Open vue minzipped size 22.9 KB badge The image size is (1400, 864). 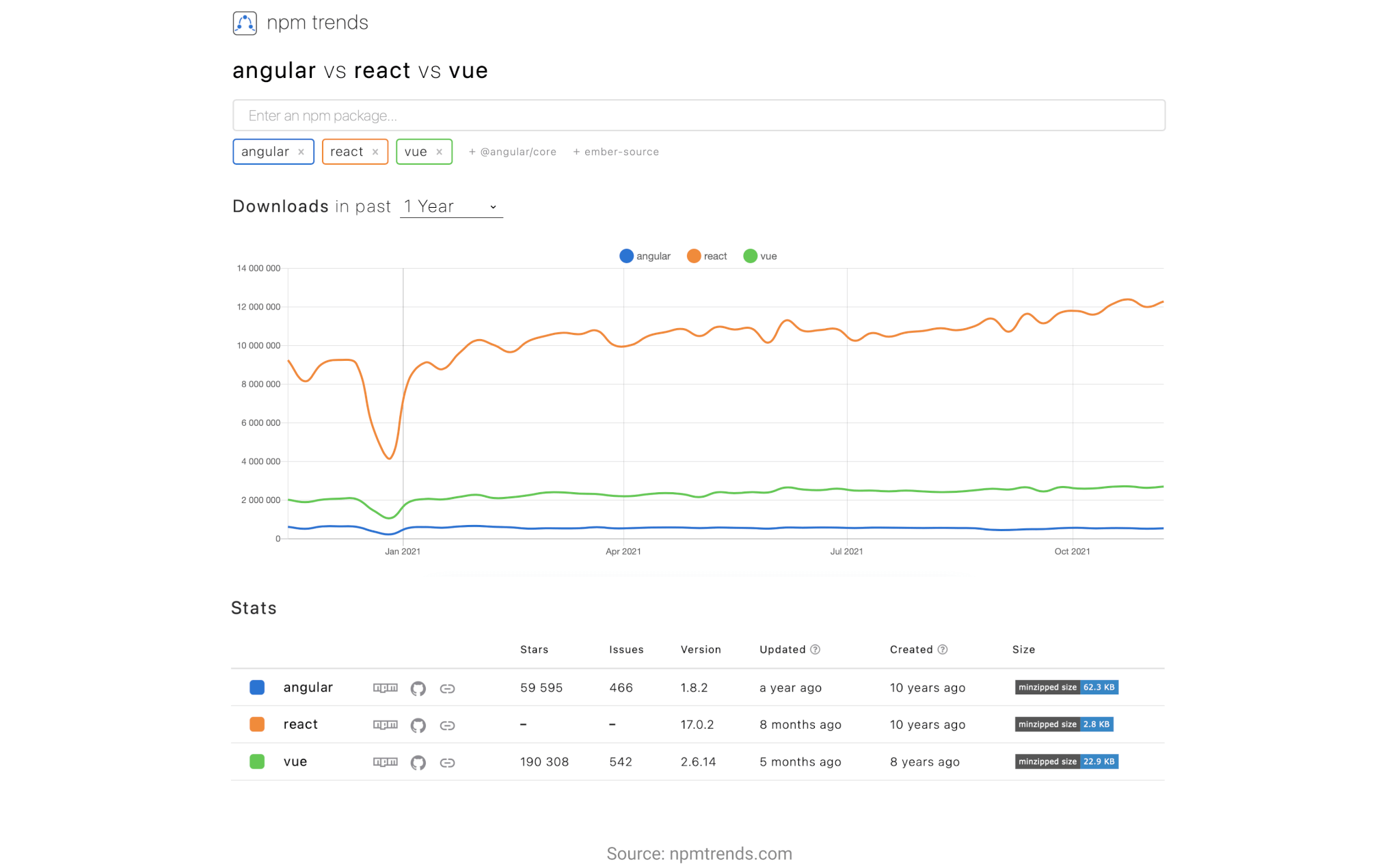pyautogui.click(x=1066, y=761)
